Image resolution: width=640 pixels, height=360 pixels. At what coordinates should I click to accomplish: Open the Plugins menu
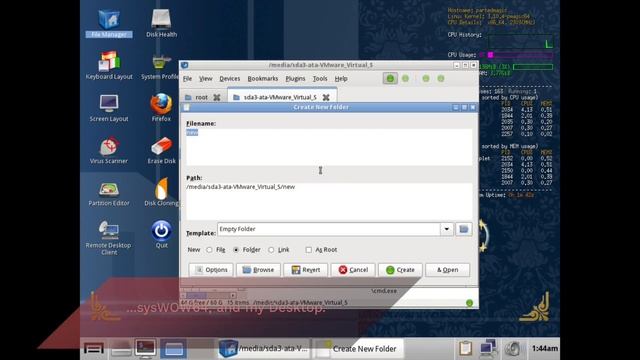295,78
